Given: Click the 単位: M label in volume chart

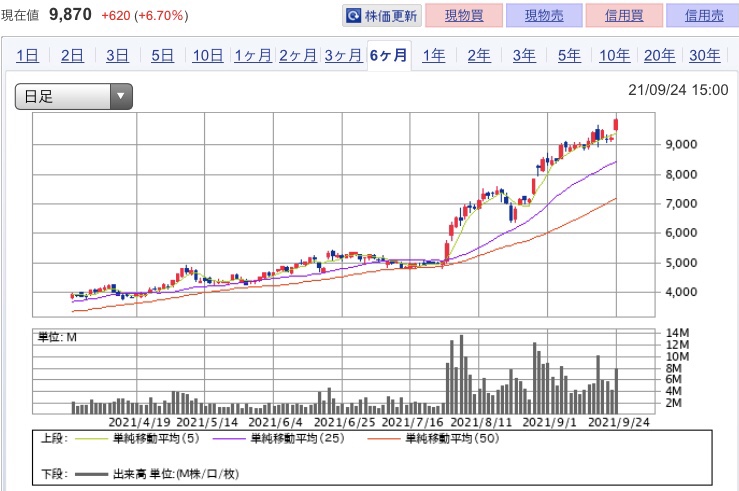Looking at the screenshot, I should click(x=57, y=337).
